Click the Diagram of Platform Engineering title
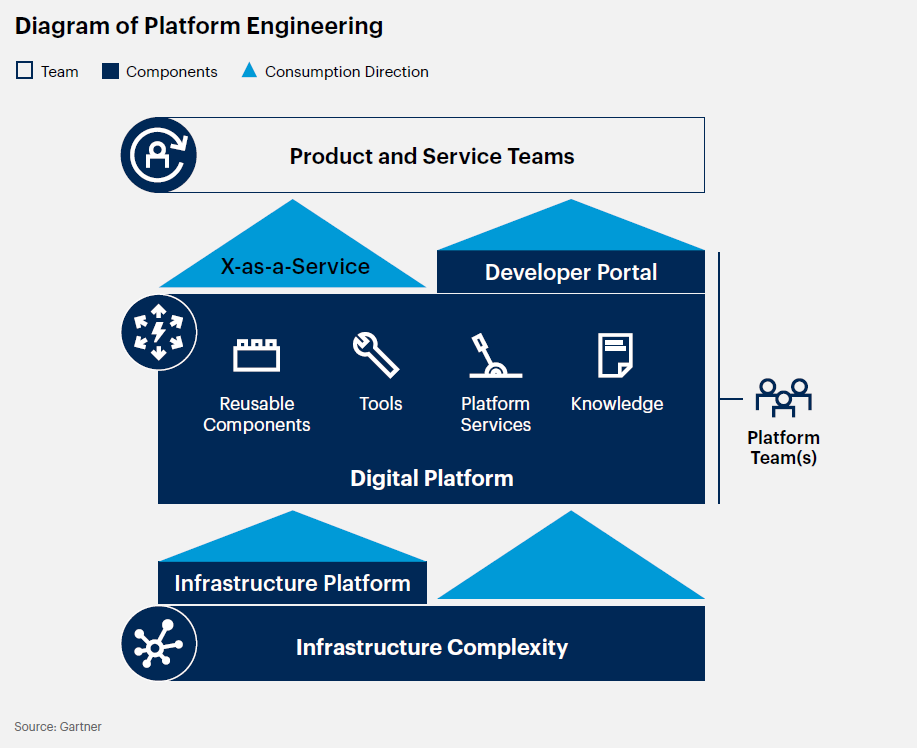 pyautogui.click(x=198, y=25)
